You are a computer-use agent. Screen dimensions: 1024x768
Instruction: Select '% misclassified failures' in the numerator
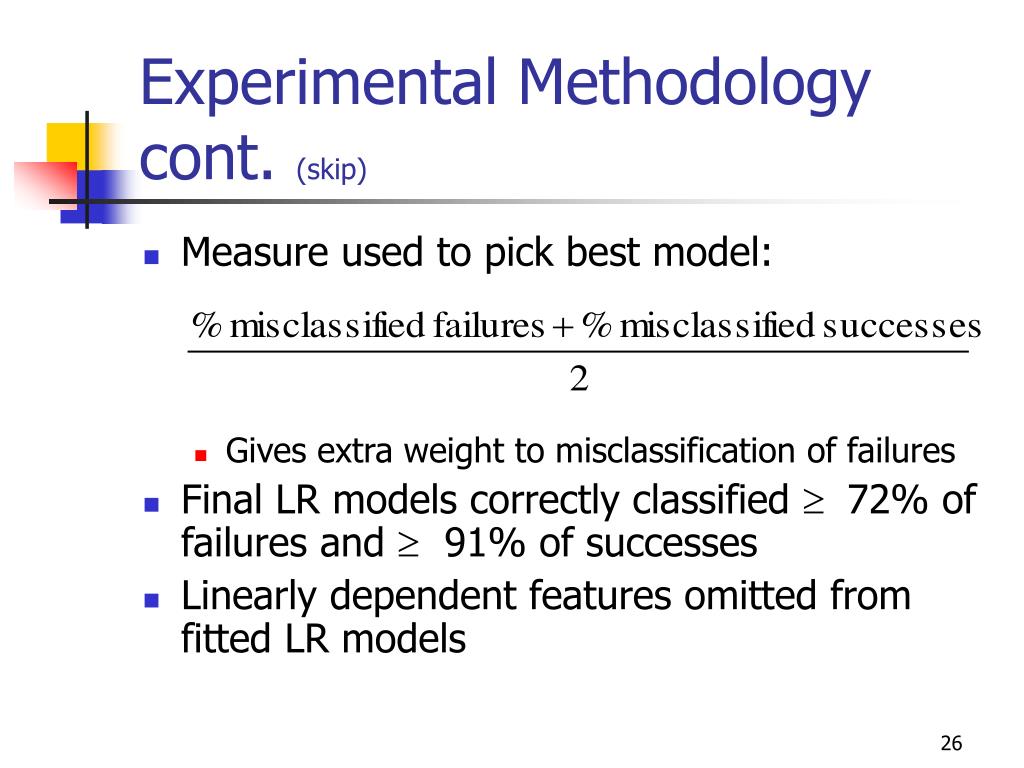(x=368, y=325)
